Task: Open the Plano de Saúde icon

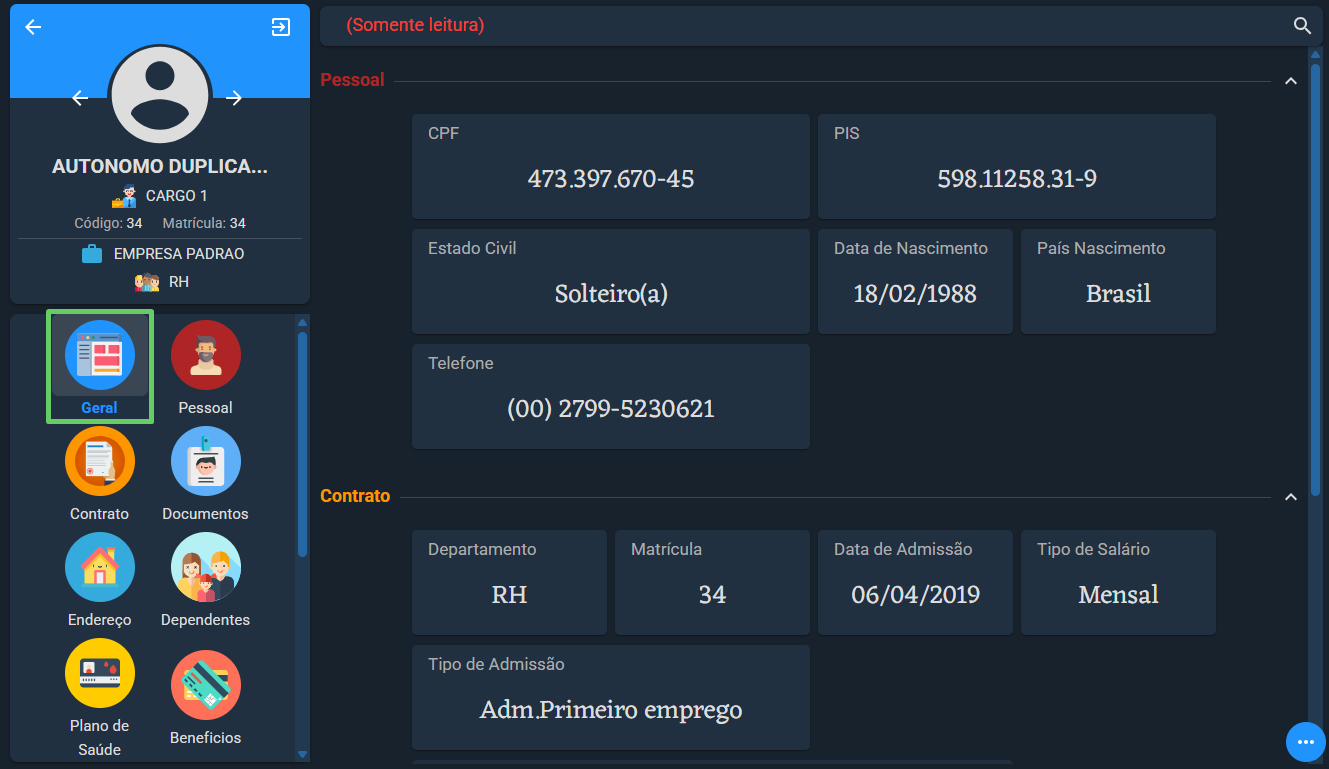Action: (100, 673)
